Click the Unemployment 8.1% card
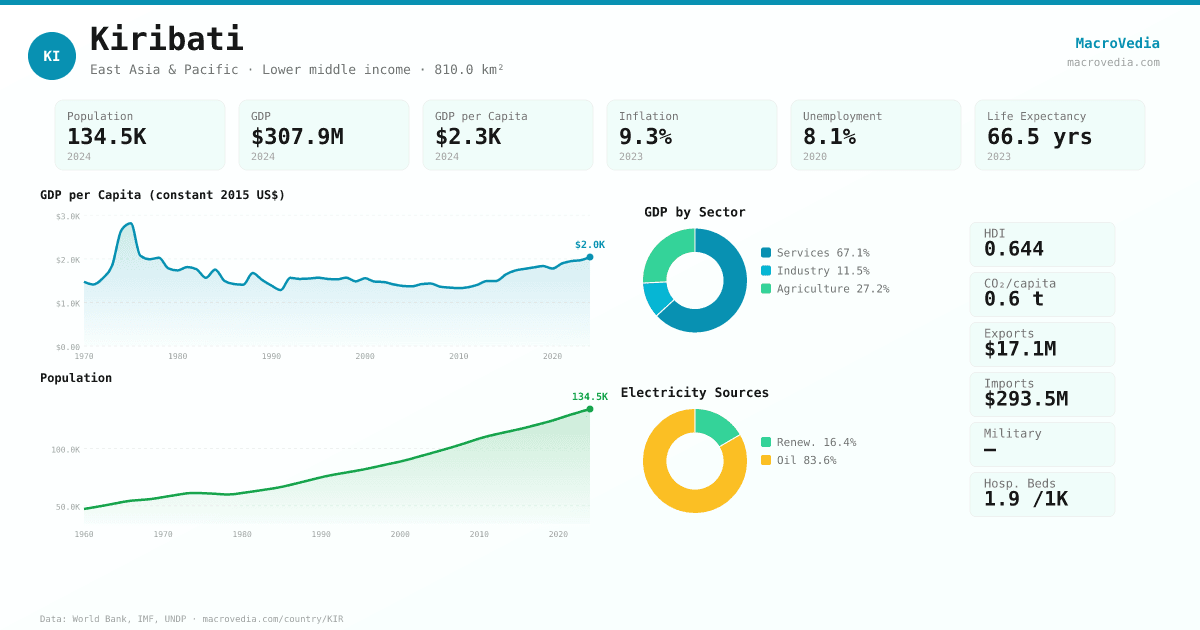 coord(876,135)
